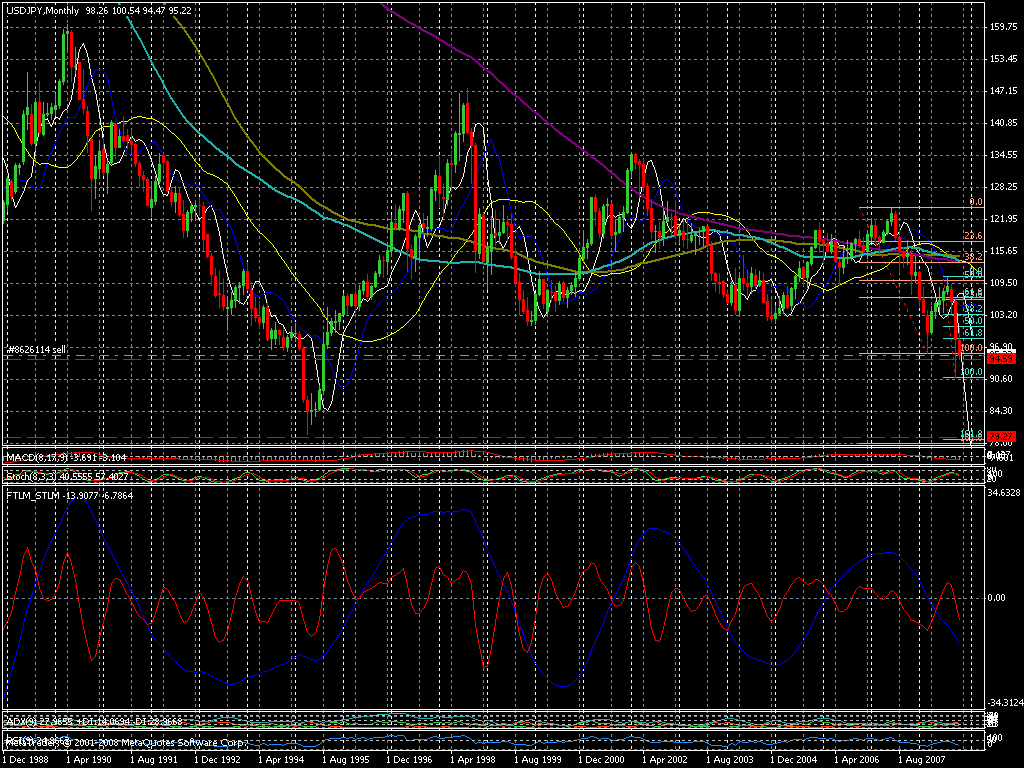Click the orange 38.2 Fibonacci level label
Viewport: 1024px width, 768px height.
coord(973,257)
